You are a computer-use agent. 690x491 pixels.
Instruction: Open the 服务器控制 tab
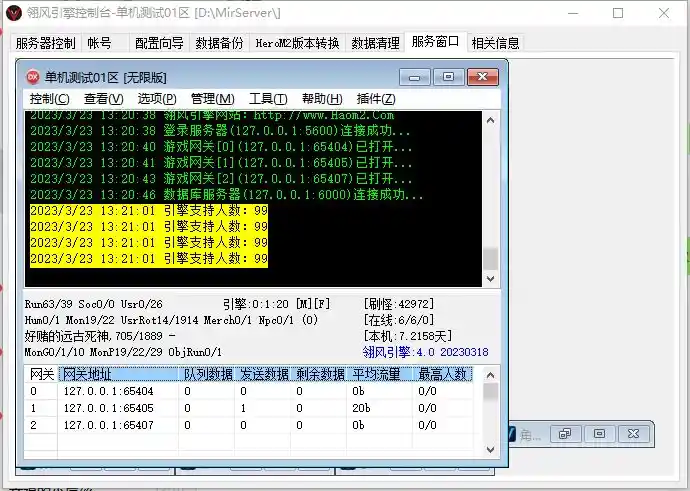(x=45, y=43)
